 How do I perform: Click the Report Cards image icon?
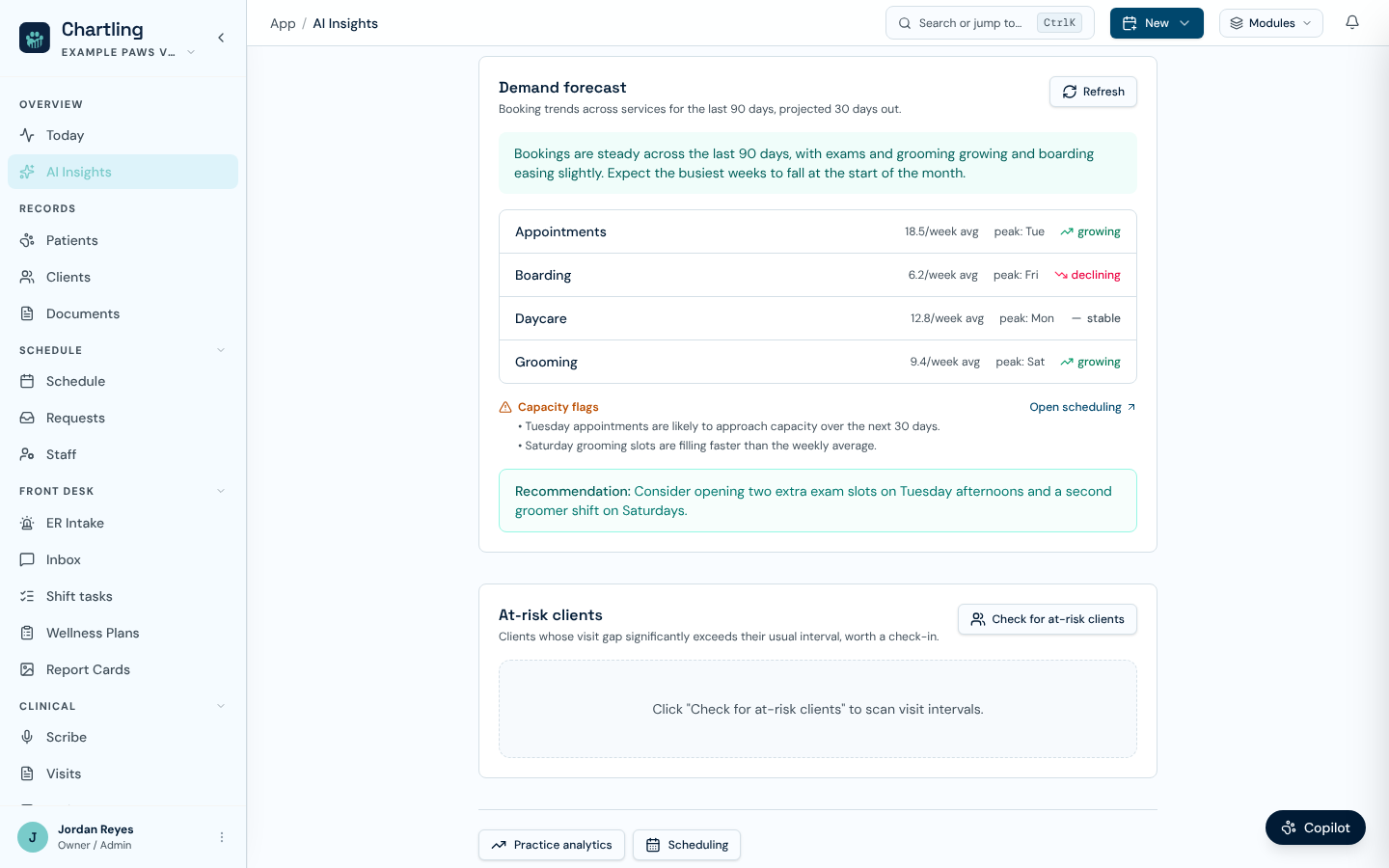coord(27,669)
